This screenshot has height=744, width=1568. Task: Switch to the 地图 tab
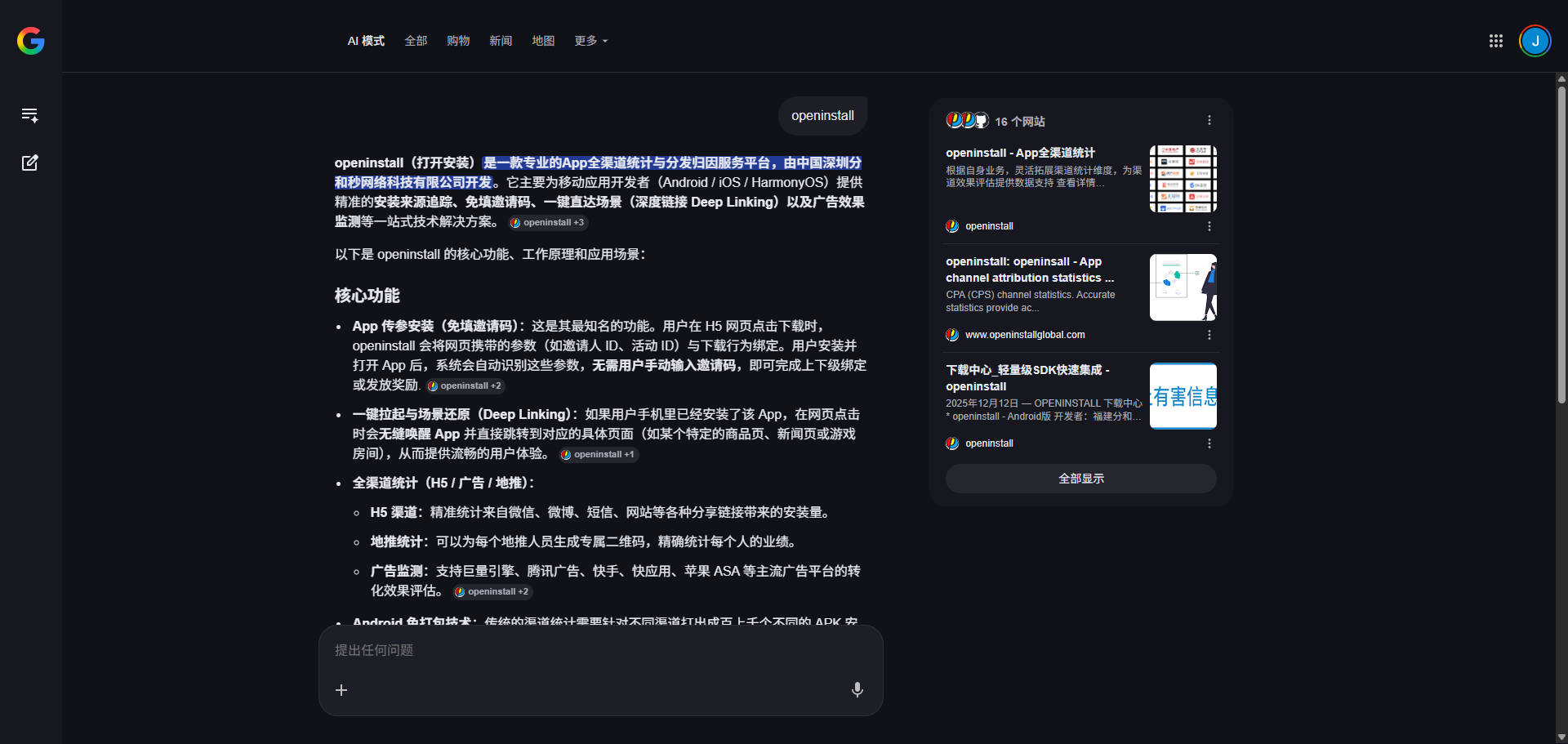pos(543,41)
